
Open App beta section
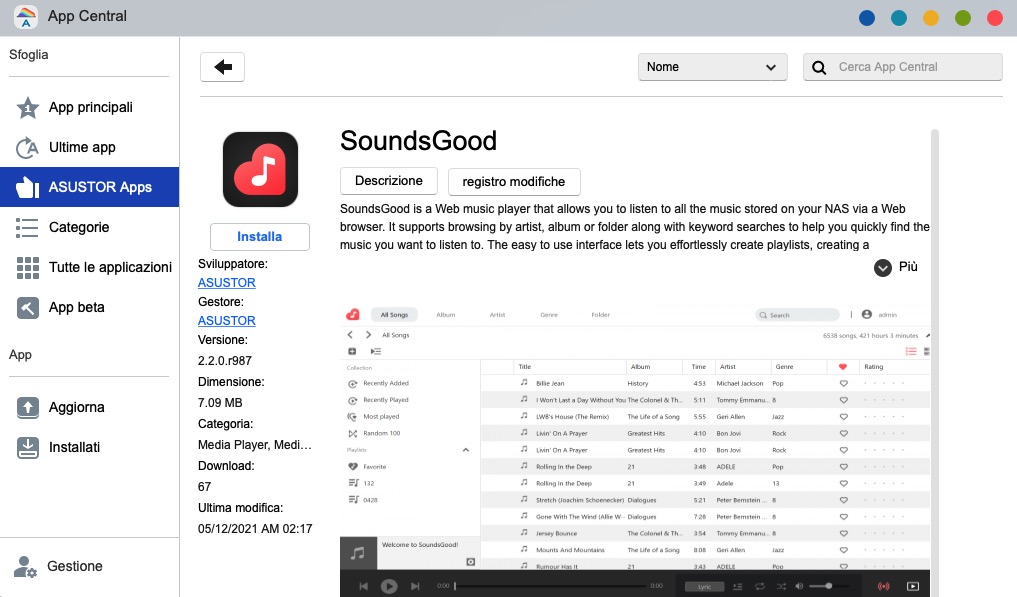pyautogui.click(x=90, y=308)
